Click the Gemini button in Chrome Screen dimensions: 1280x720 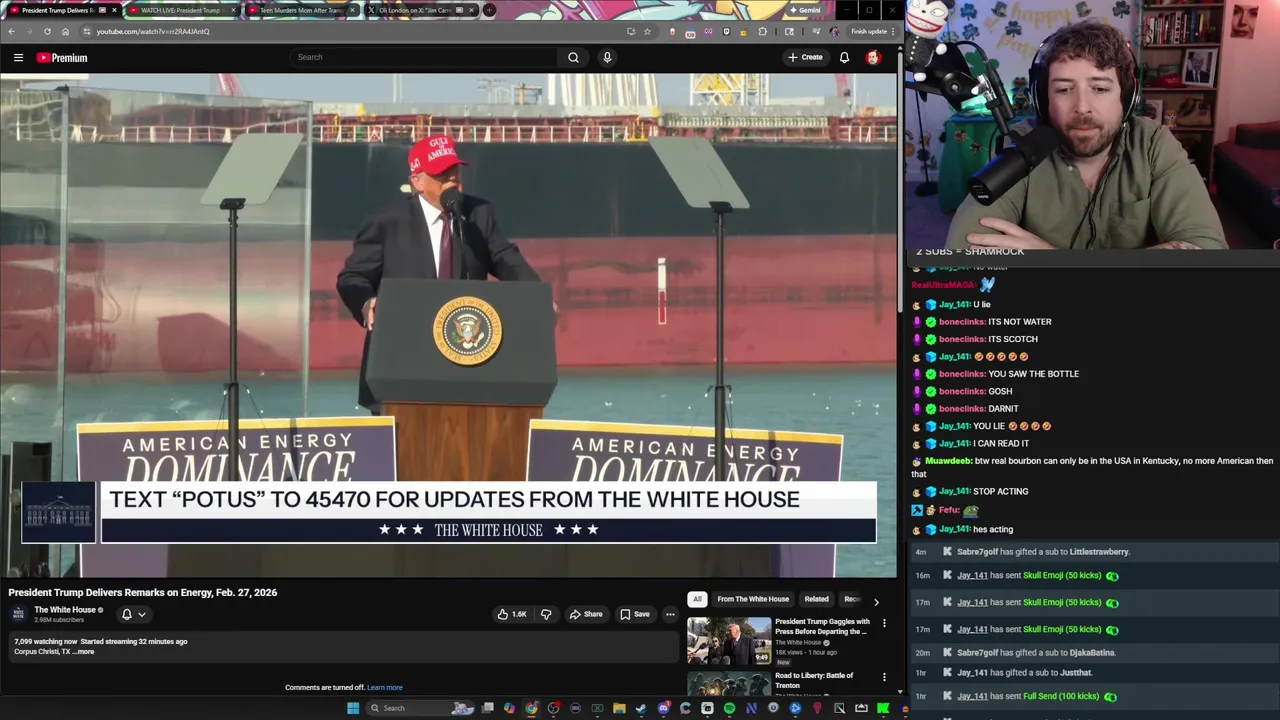[804, 10]
